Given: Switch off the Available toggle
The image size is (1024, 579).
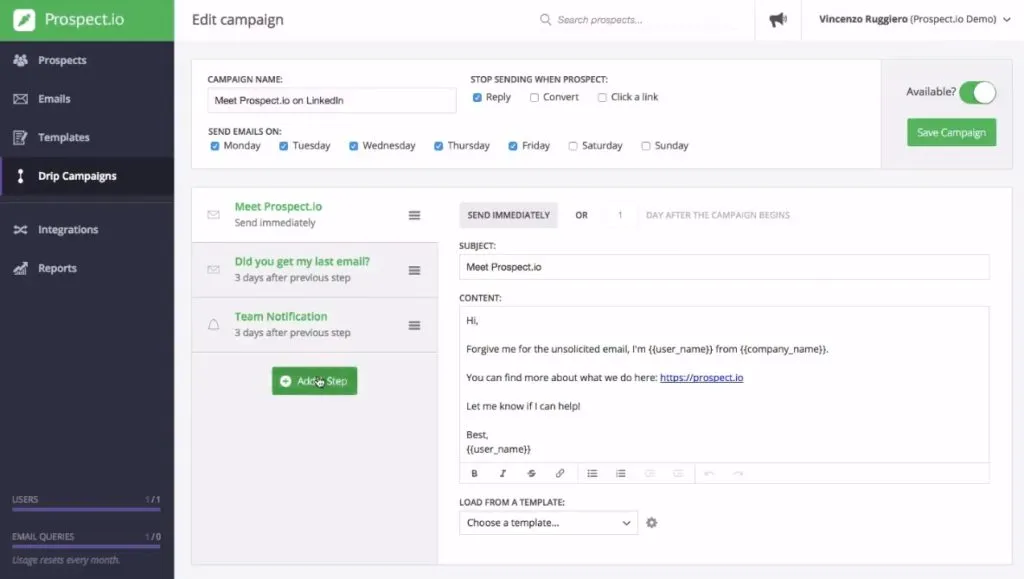Looking at the screenshot, I should [x=978, y=92].
